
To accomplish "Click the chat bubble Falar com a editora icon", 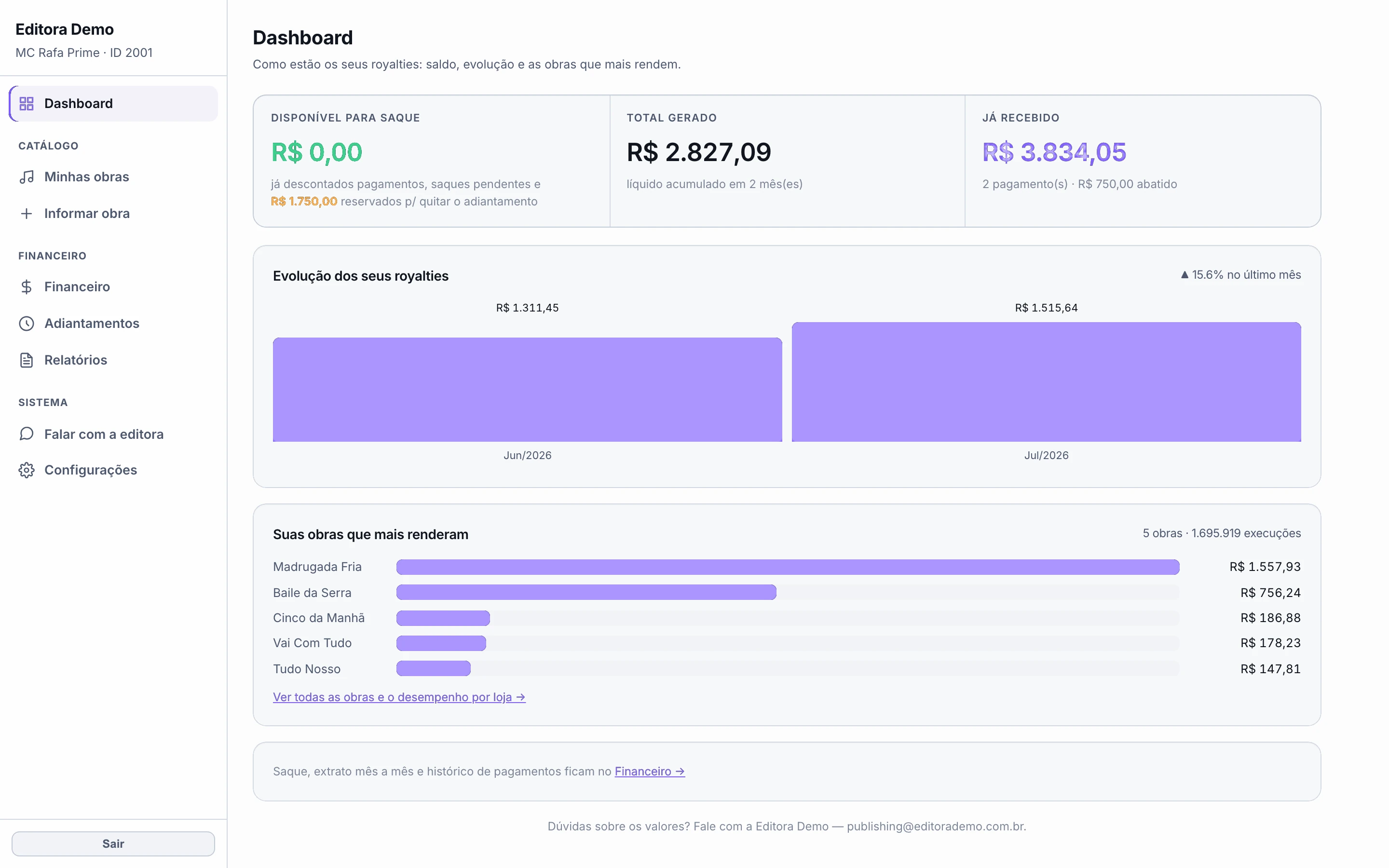I will [x=27, y=434].
